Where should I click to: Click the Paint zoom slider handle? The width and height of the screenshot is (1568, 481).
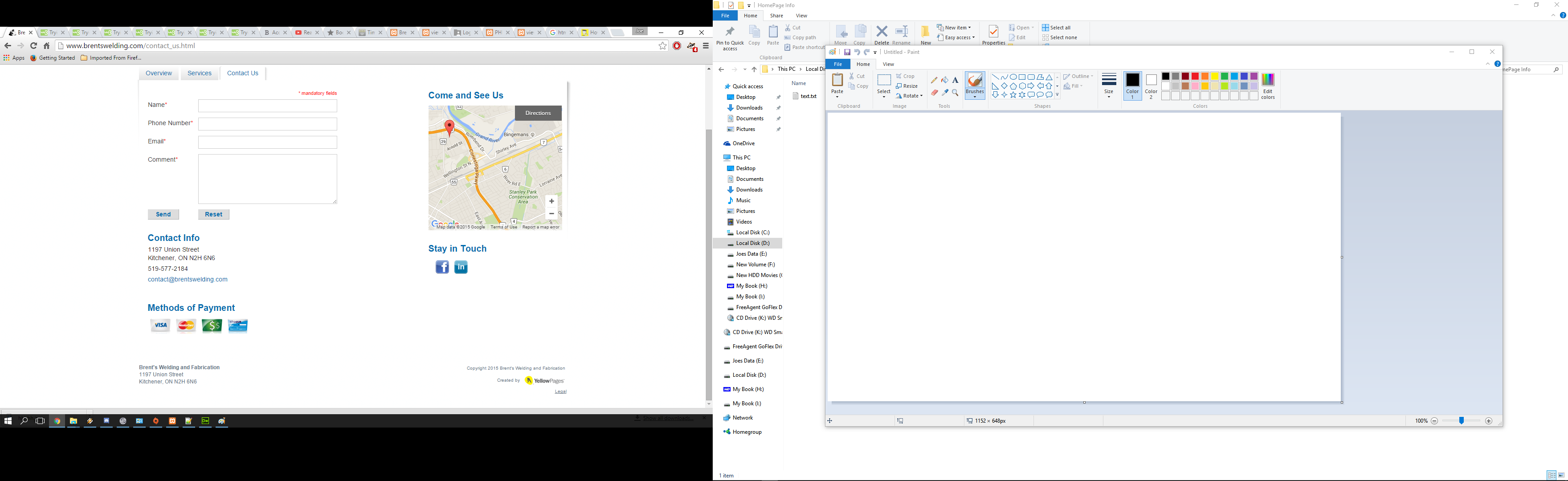coord(1462,421)
